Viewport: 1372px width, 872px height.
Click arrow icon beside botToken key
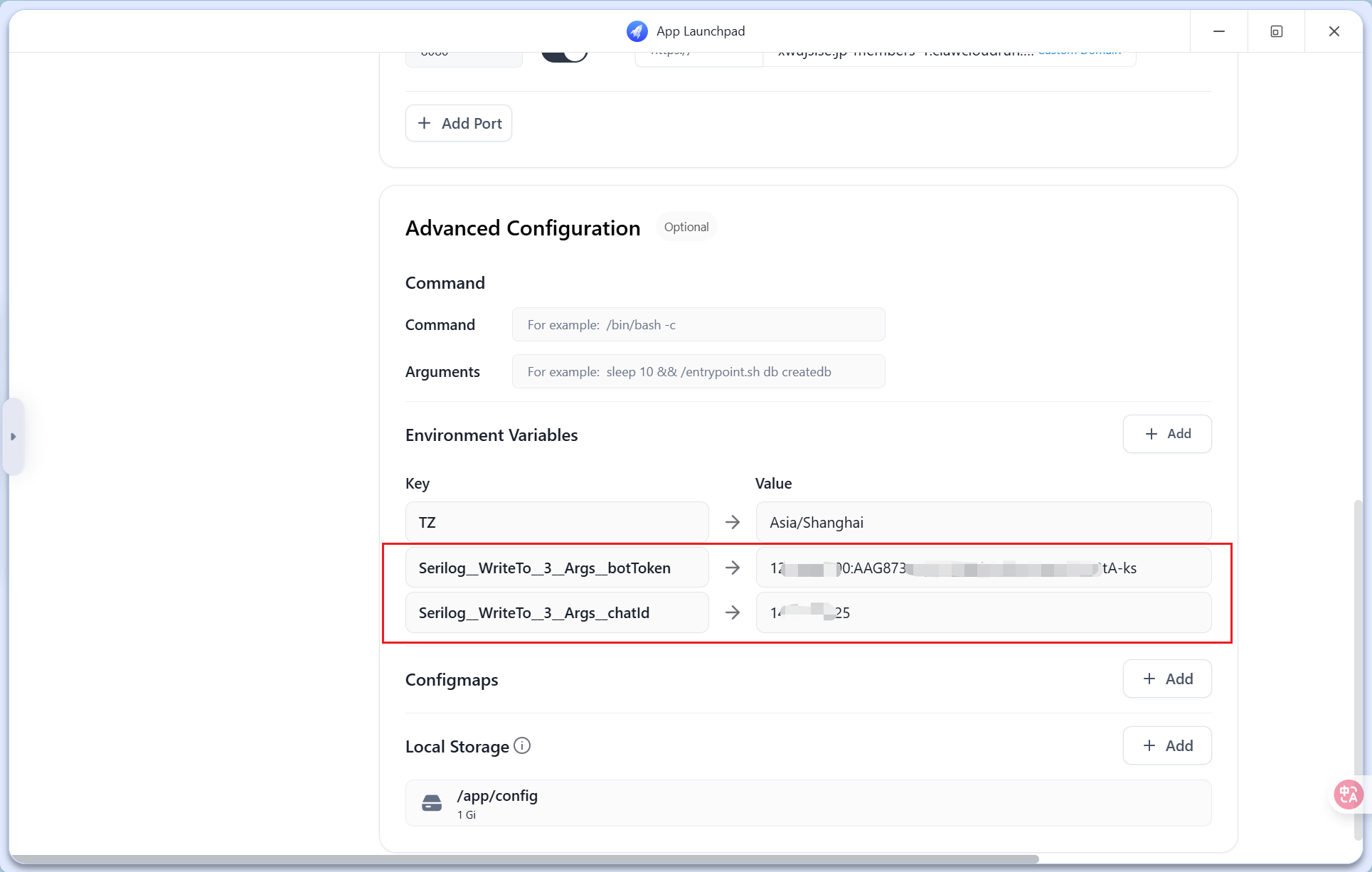coord(733,568)
